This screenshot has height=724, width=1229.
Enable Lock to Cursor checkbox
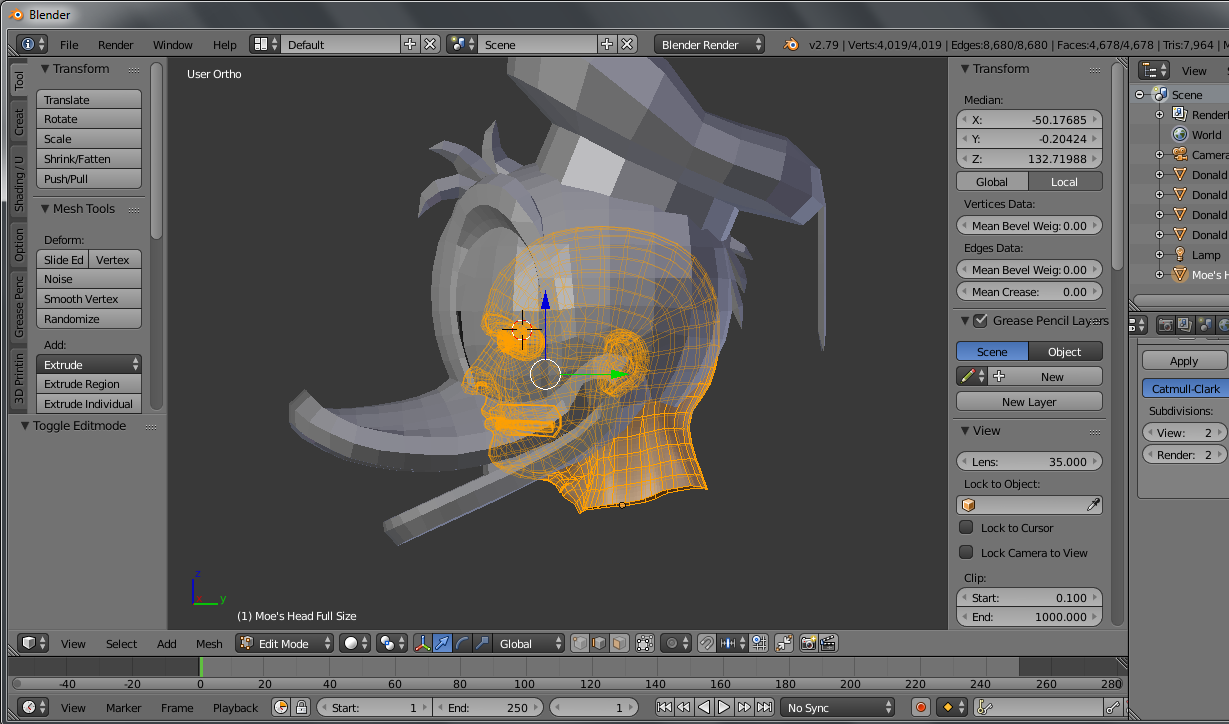pyautogui.click(x=966, y=528)
